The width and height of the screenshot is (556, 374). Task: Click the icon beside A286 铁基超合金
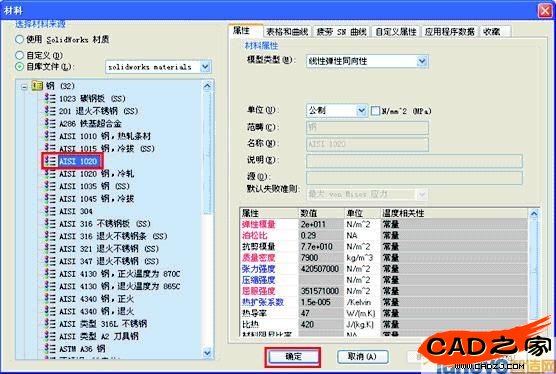[x=50, y=123]
